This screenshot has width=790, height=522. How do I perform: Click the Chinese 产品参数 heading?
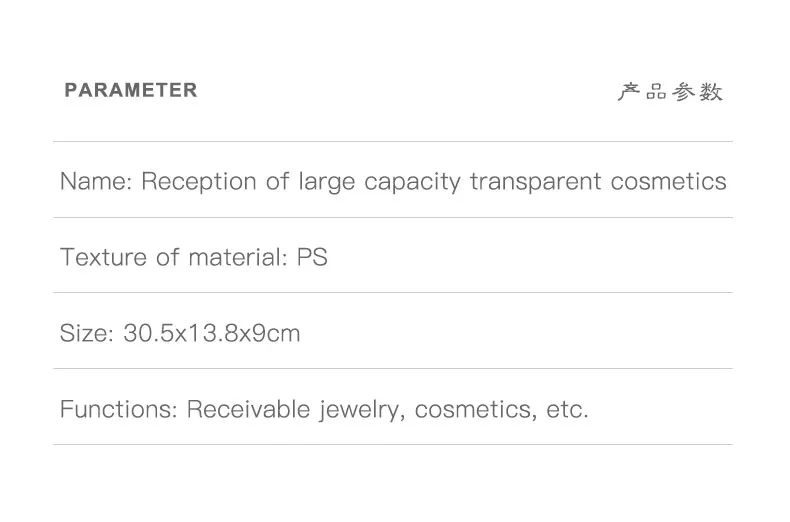point(670,92)
